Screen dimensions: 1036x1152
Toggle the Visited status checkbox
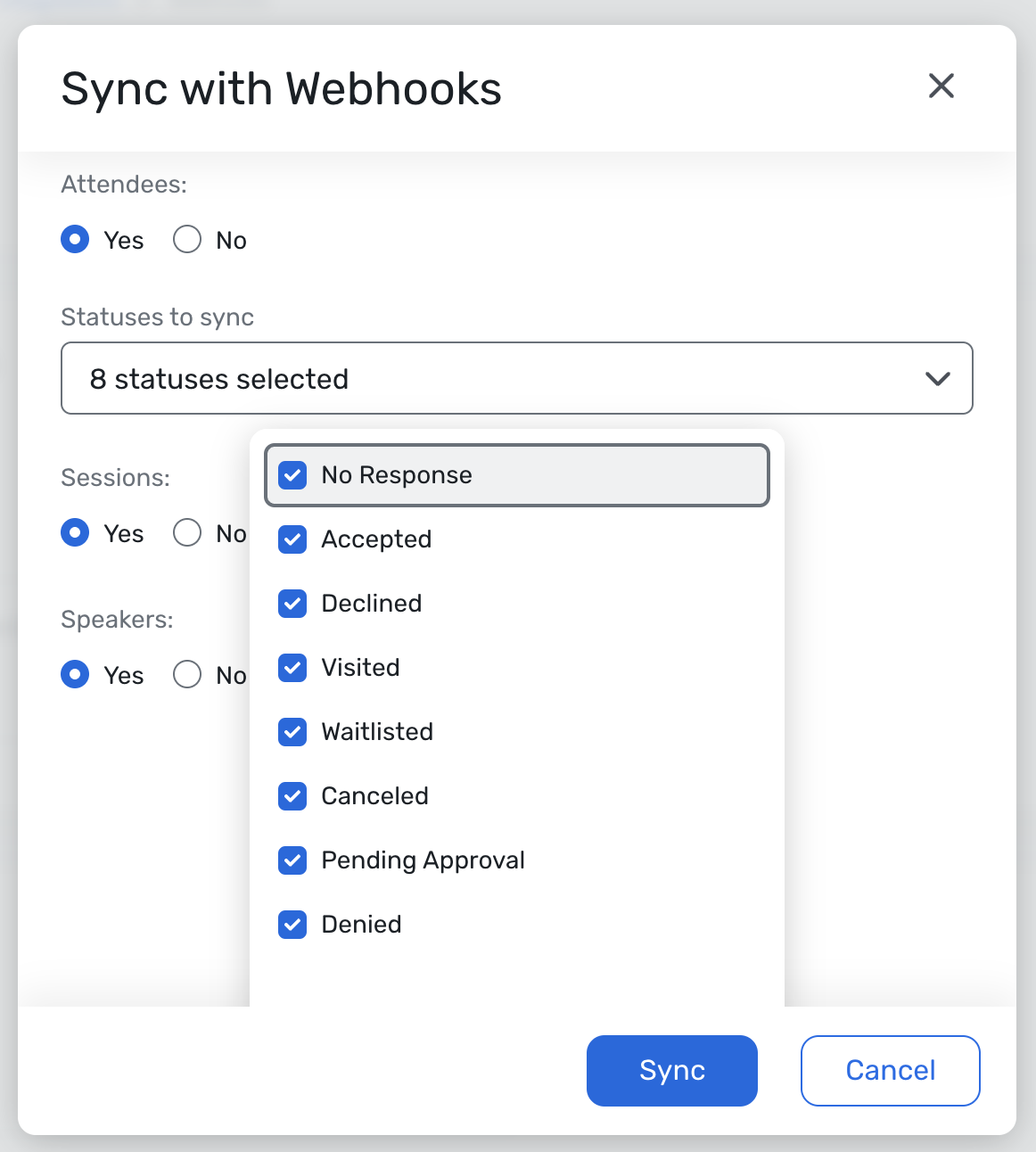[292, 668]
